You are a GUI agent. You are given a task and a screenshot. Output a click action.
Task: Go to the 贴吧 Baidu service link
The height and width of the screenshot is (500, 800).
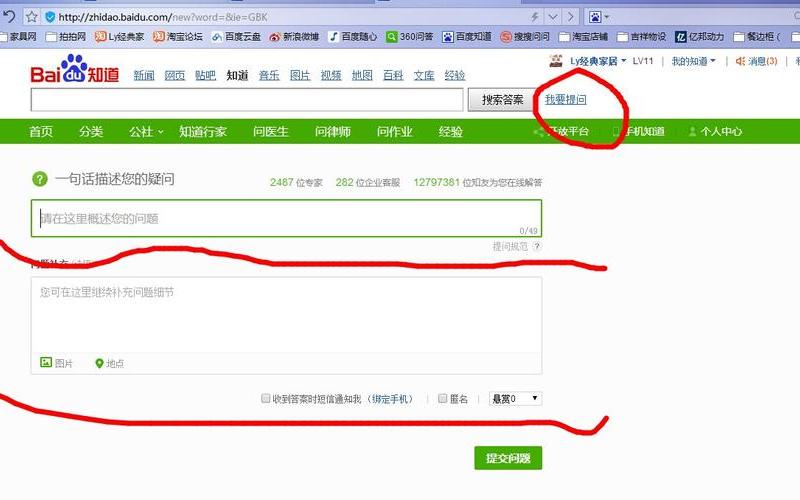(x=206, y=76)
